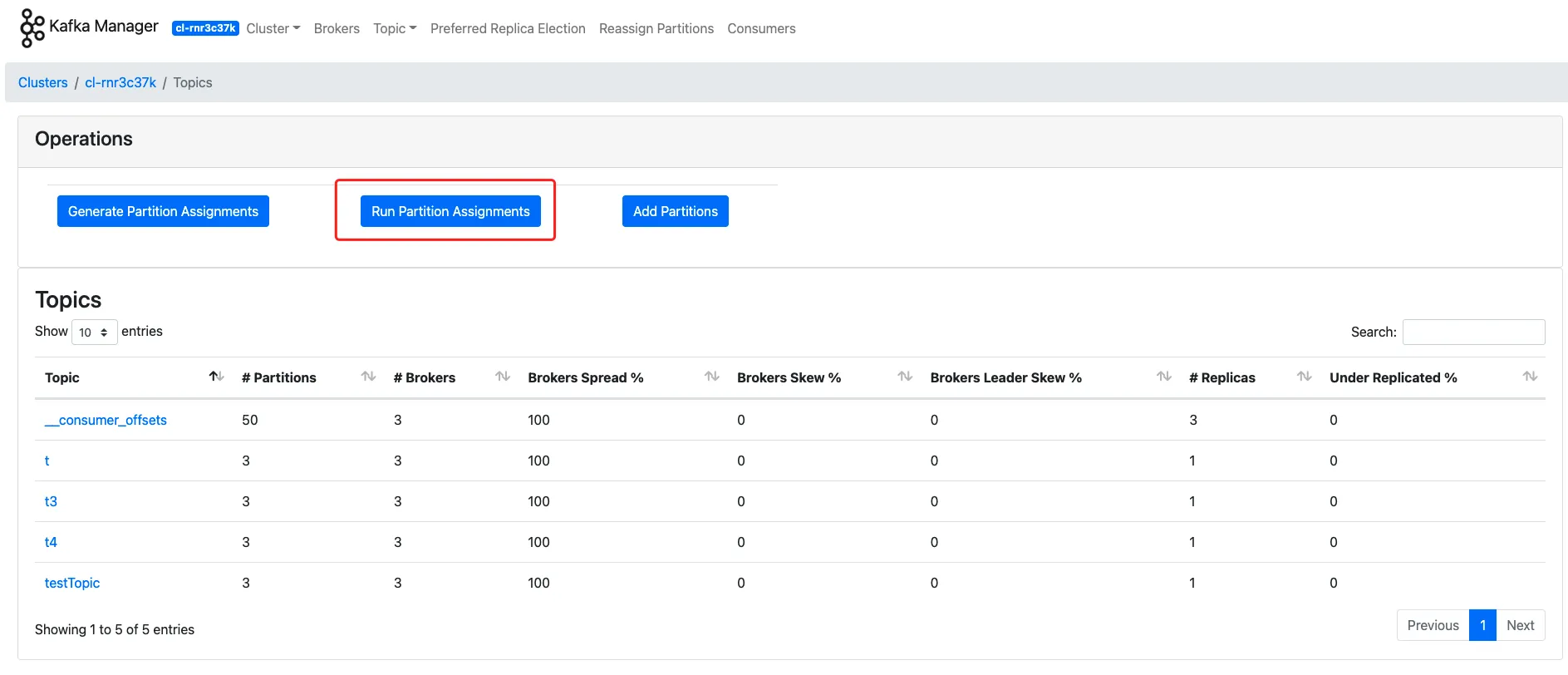Sort by Brokers Spread % icon
This screenshot has height=675, width=1568.
point(711,377)
